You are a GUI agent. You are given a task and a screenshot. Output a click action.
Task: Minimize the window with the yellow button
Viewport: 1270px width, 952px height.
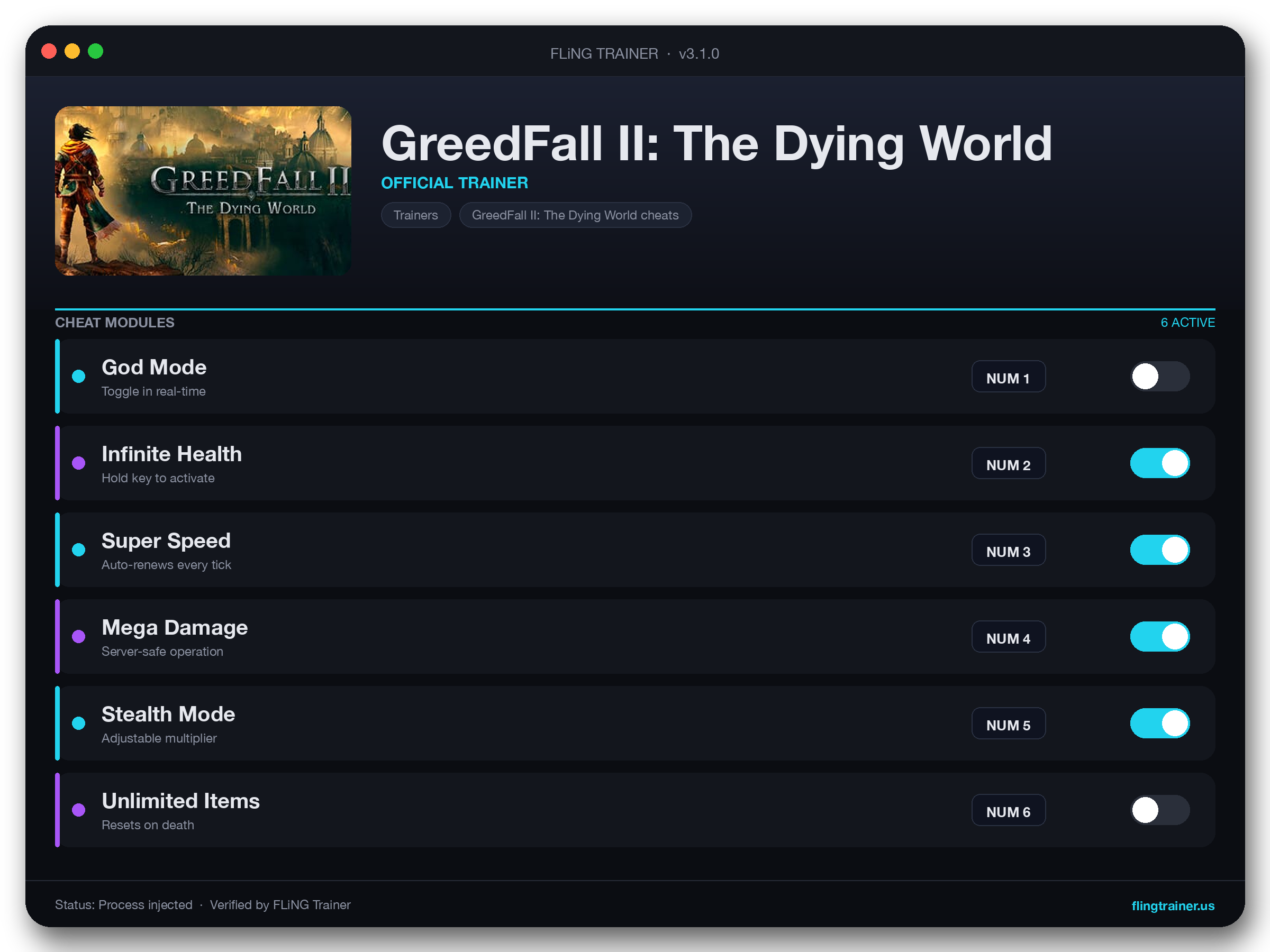pyautogui.click(x=72, y=52)
